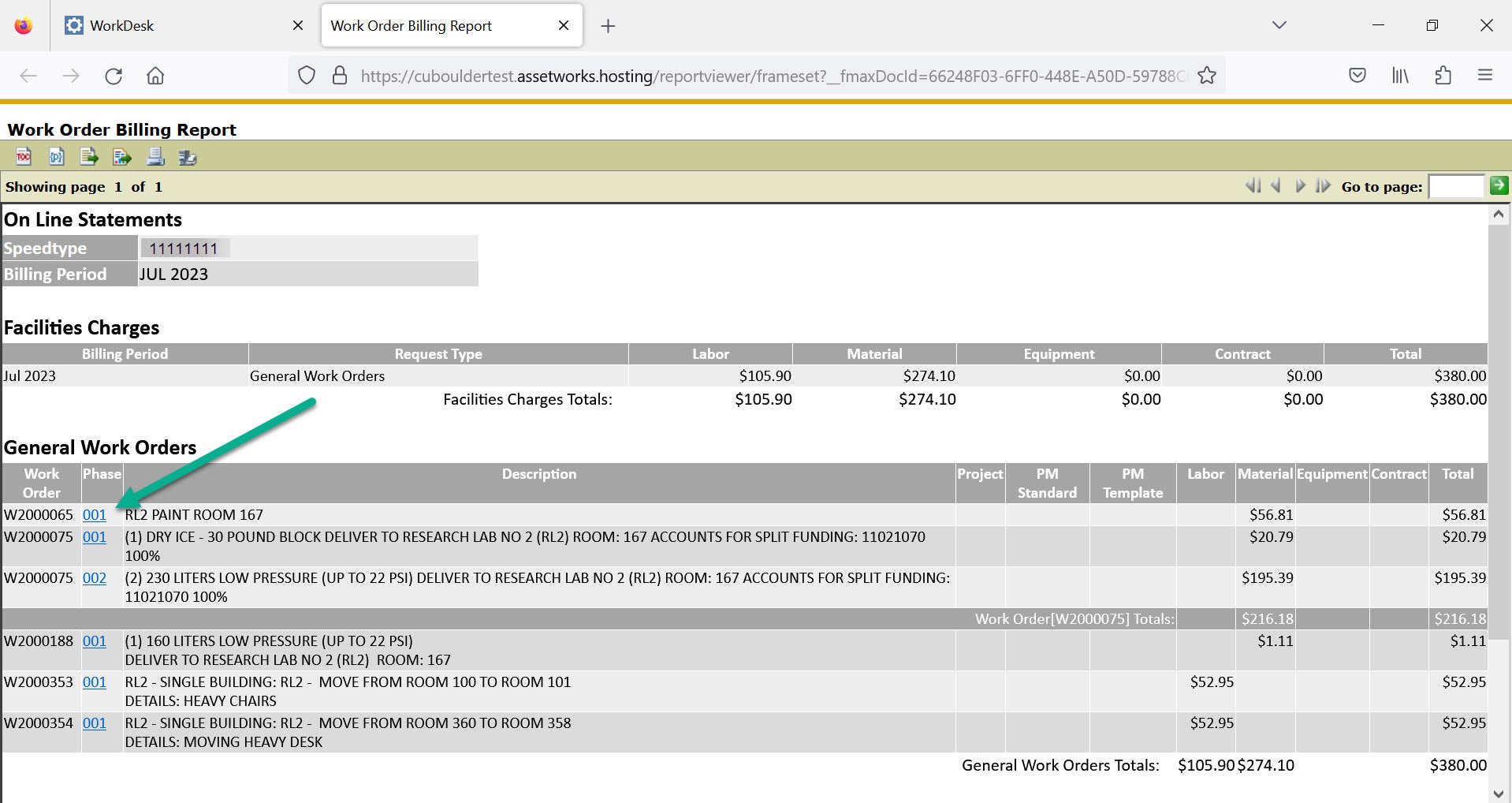Click the green Go to page arrow button

point(1499,186)
